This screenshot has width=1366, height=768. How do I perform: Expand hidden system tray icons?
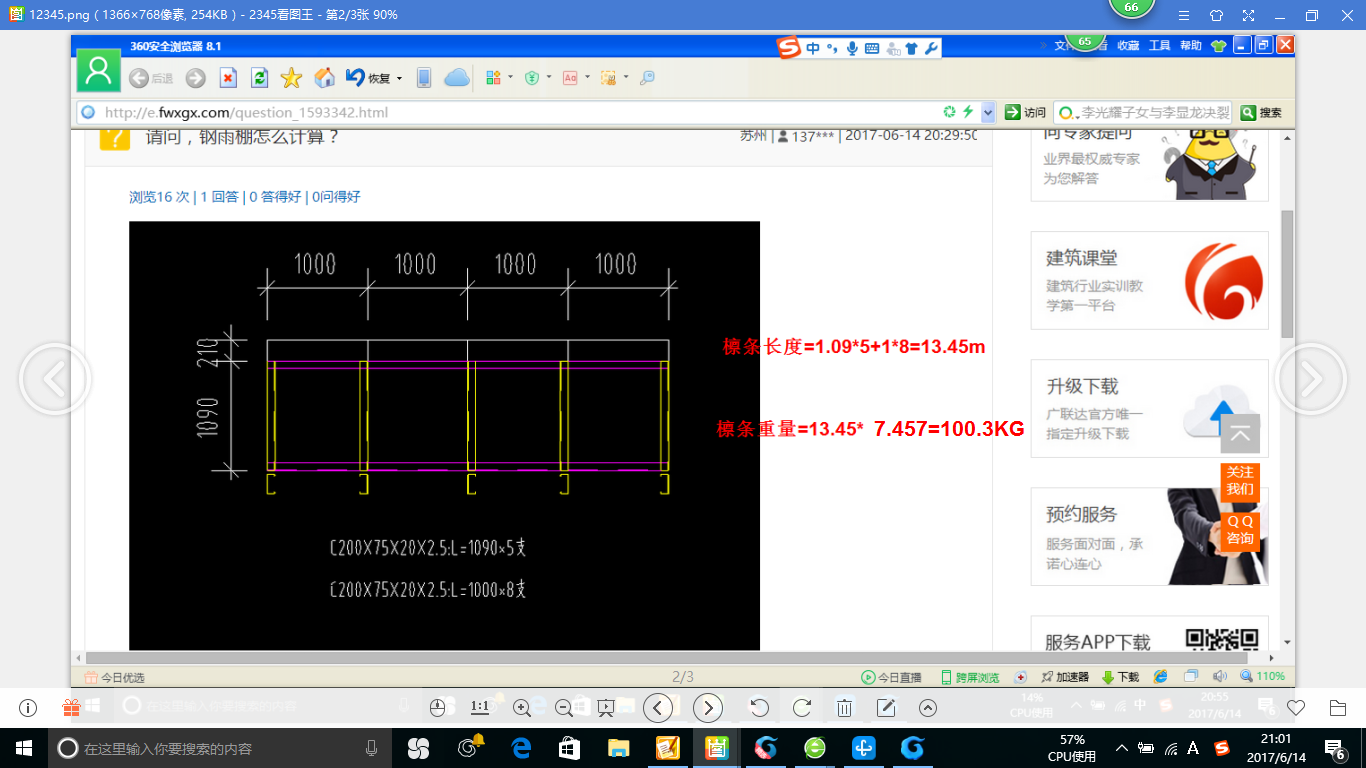[1122, 748]
